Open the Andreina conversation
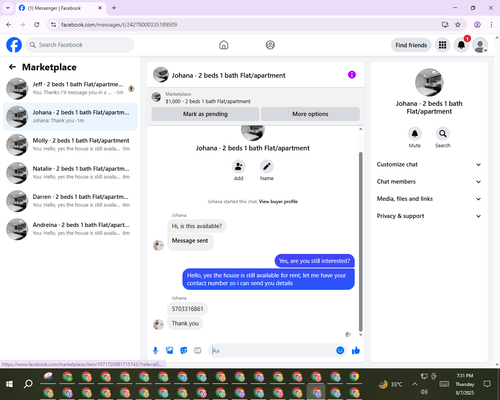Image resolution: width=500 pixels, height=400 pixels. [70, 229]
